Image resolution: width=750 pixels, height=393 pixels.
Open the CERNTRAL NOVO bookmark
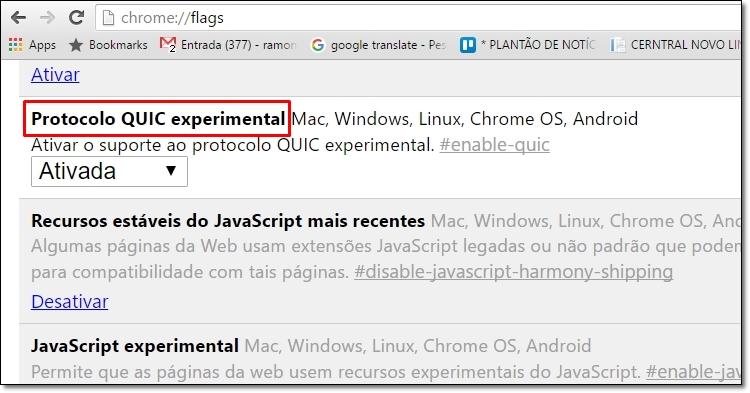tap(675, 45)
